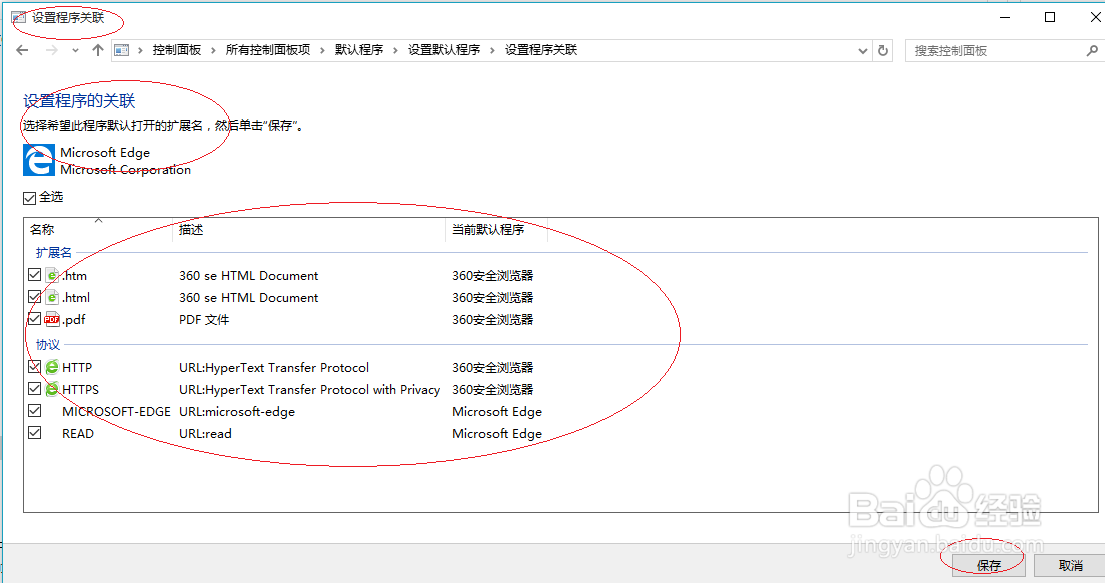Image resolution: width=1105 pixels, height=583 pixels.
Task: Maximize the 设置程序关联 window
Action: (1050, 18)
